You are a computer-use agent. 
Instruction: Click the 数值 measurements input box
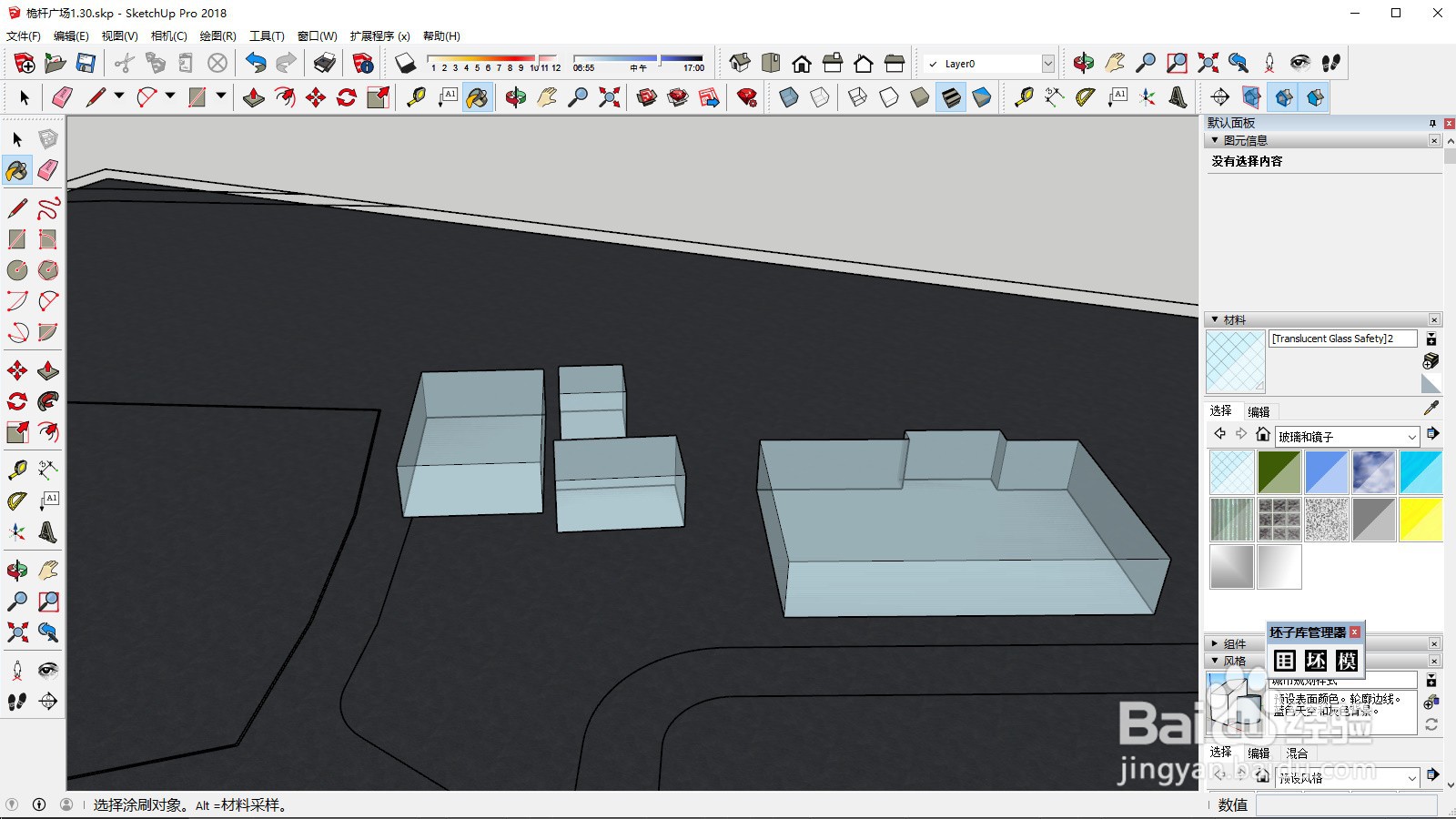1346,805
